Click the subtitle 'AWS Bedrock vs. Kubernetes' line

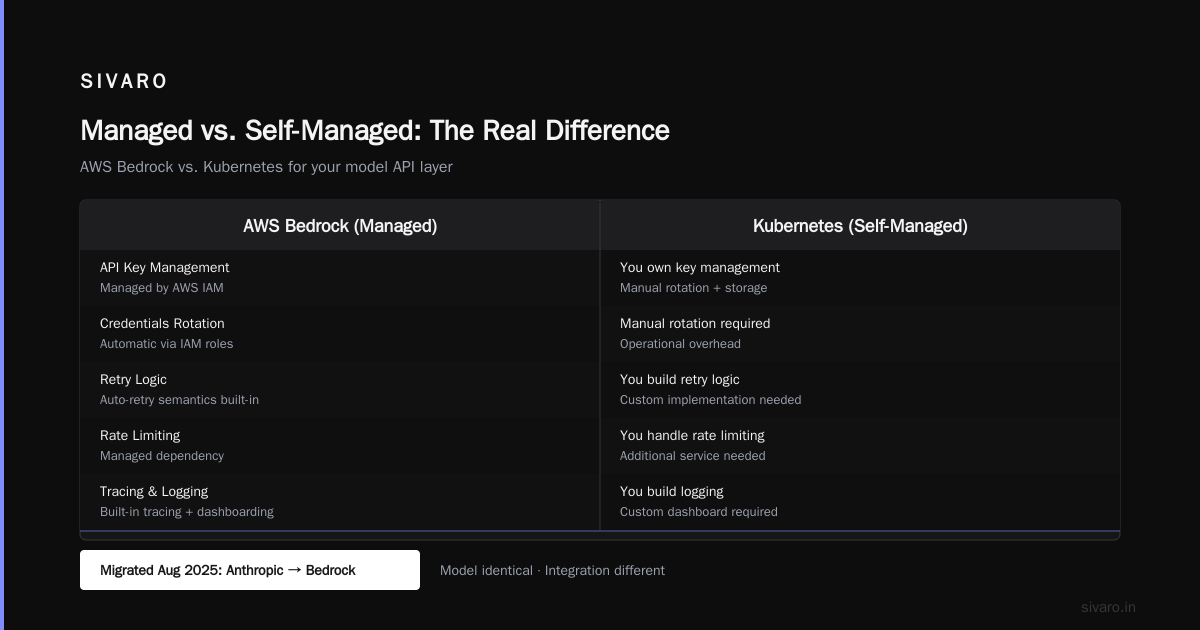click(x=266, y=167)
